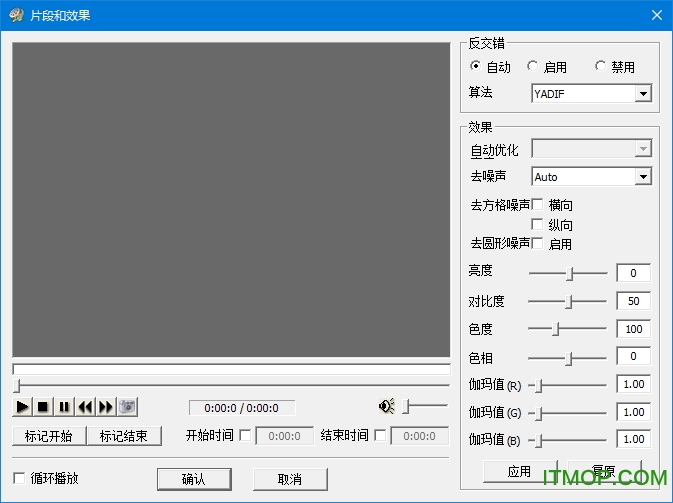673x503 pixels.
Task: Enable the 横向 deblock checkbox
Action: (537, 204)
